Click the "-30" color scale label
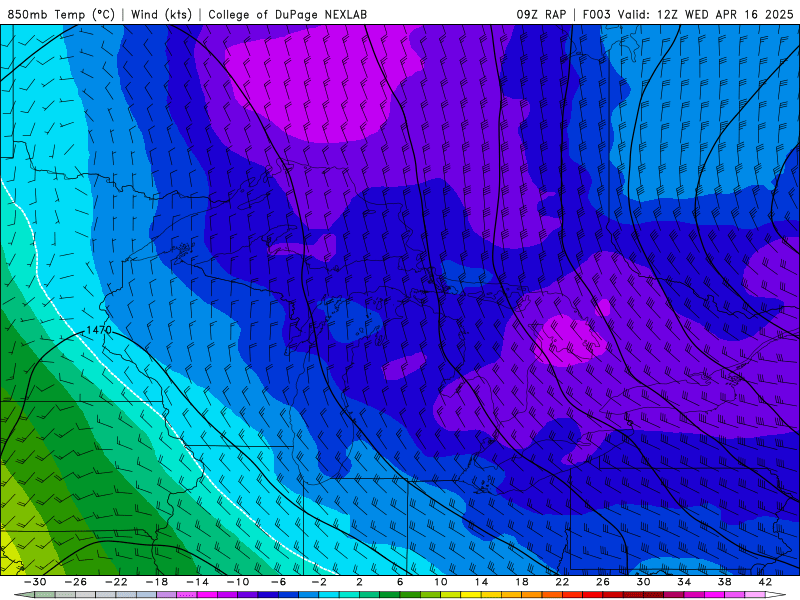The height and width of the screenshot is (600, 800). point(35,582)
